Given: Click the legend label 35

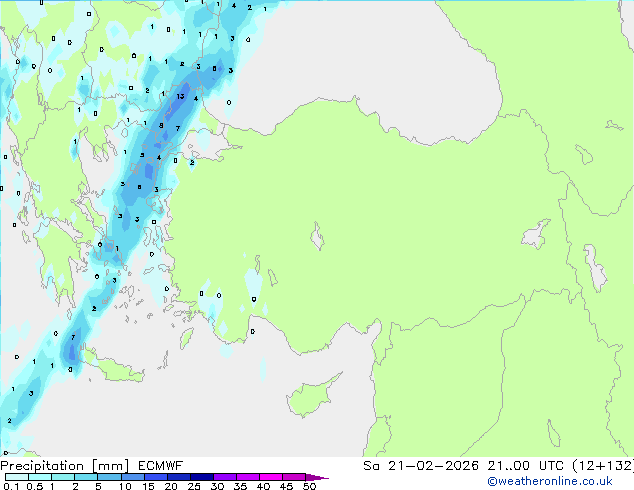Looking at the screenshot, I should (240, 486).
